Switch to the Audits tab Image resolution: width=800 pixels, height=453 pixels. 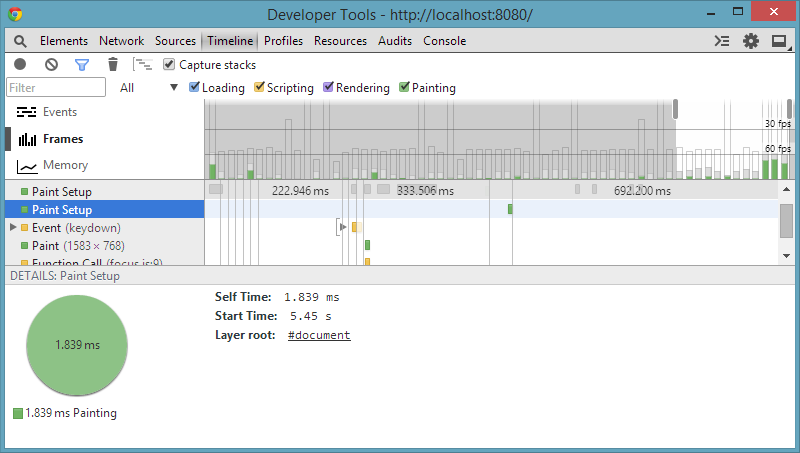tap(395, 41)
